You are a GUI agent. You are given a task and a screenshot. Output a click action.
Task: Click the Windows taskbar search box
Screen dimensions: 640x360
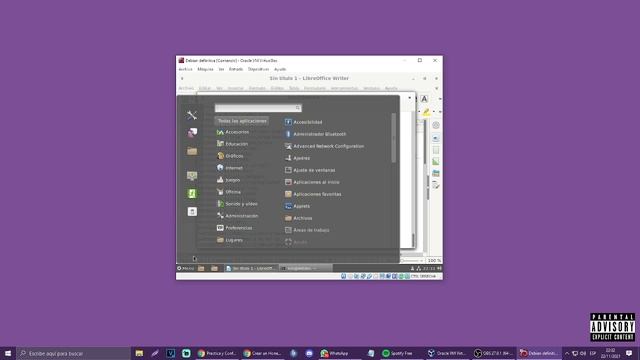coord(73,353)
